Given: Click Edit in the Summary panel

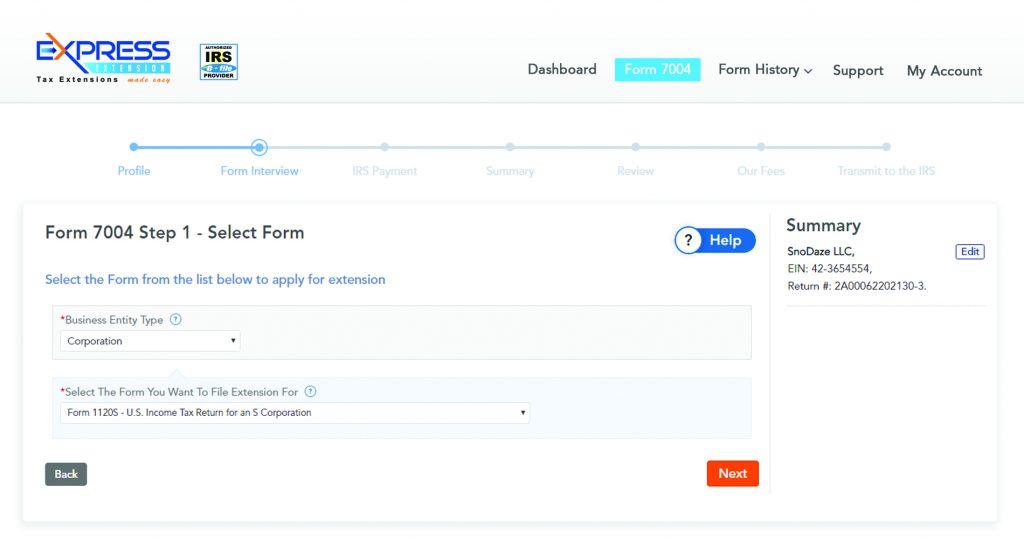Looking at the screenshot, I should [970, 251].
